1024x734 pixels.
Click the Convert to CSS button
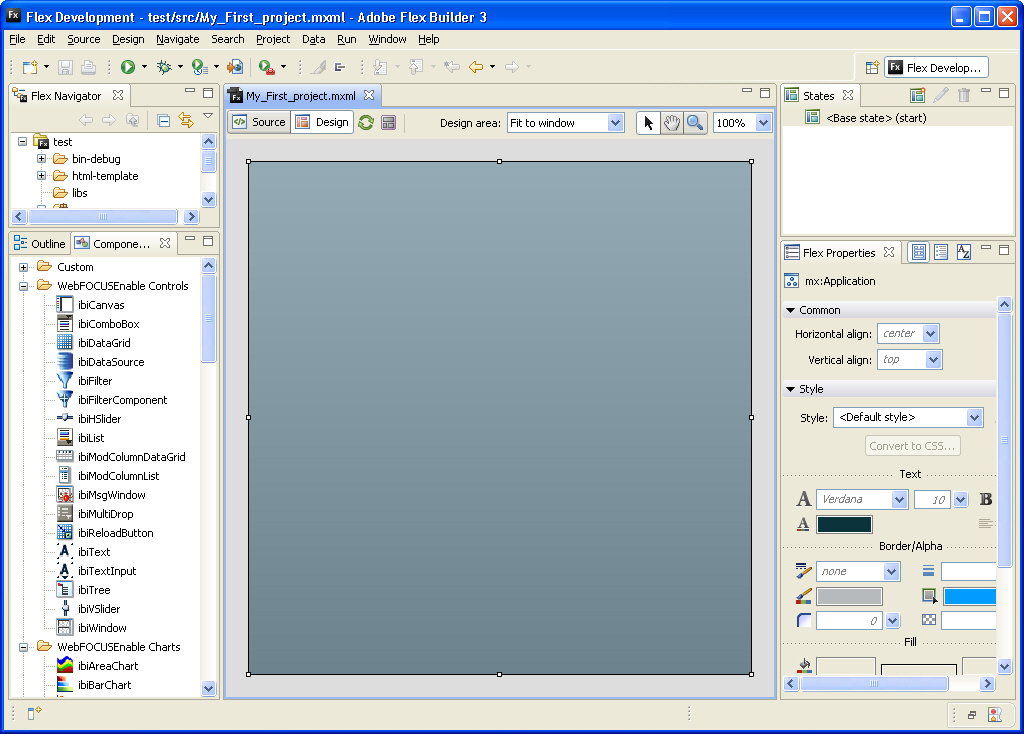(912, 446)
